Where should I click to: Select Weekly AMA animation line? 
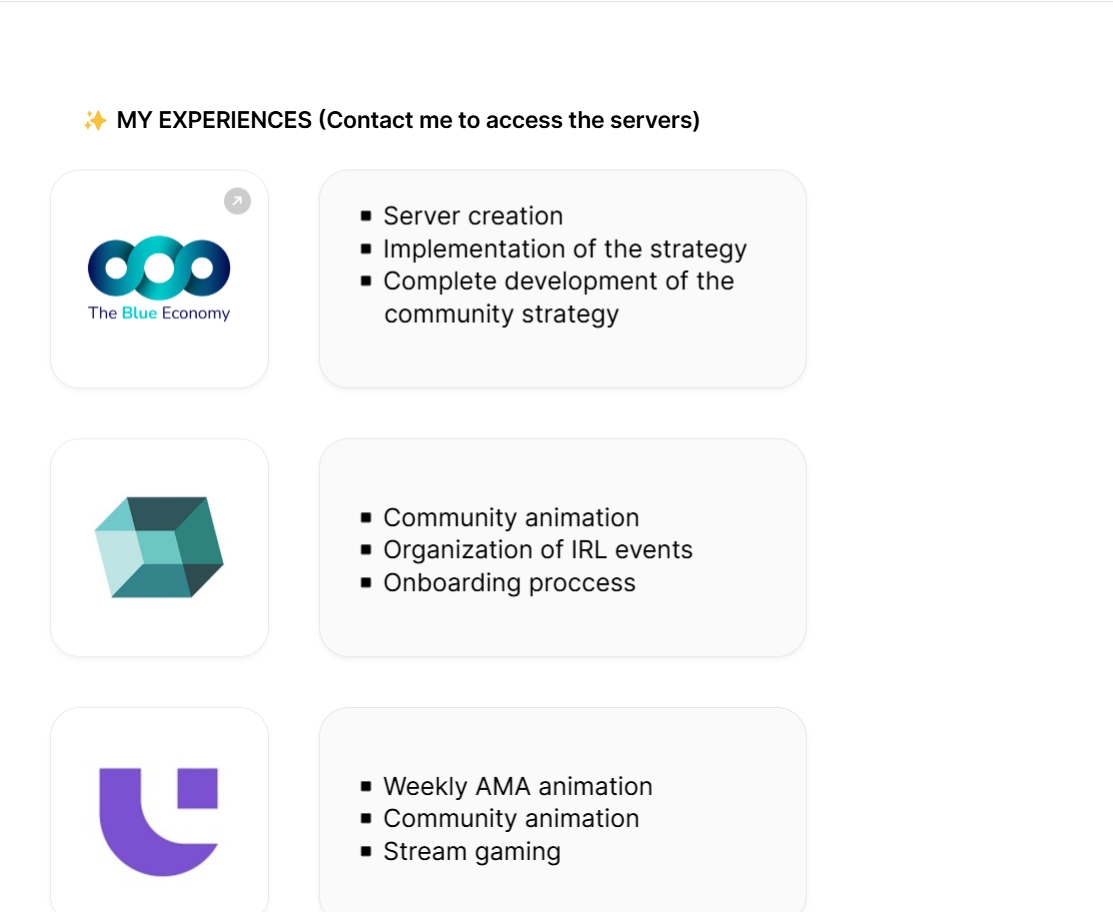coord(507,786)
